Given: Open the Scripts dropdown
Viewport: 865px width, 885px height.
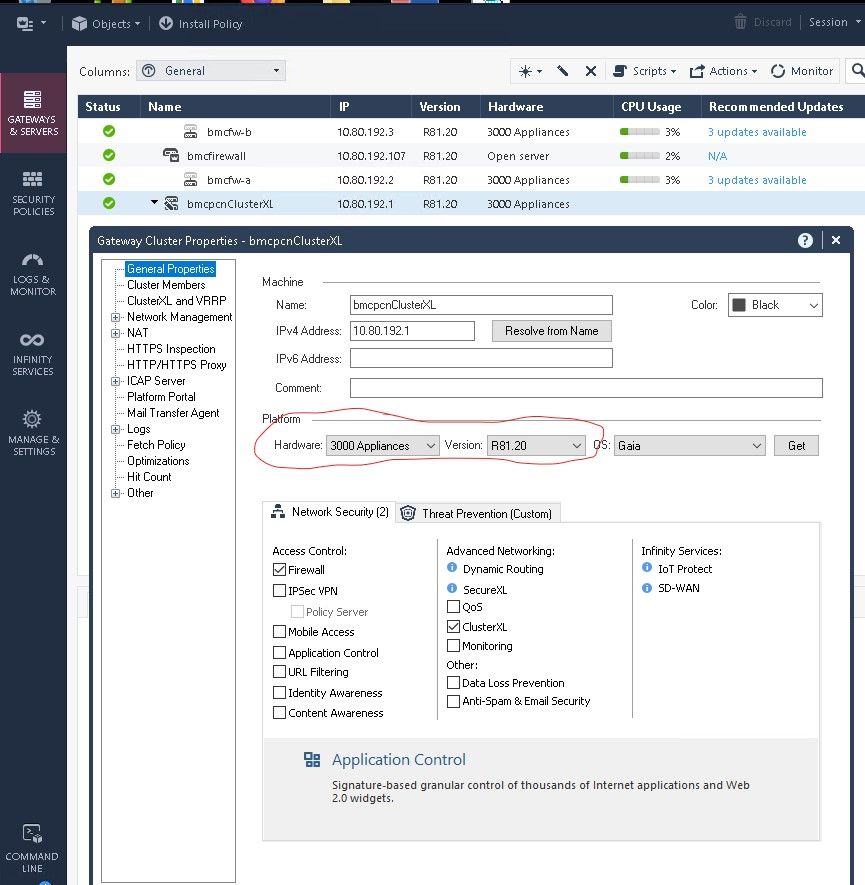Looking at the screenshot, I should [645, 71].
